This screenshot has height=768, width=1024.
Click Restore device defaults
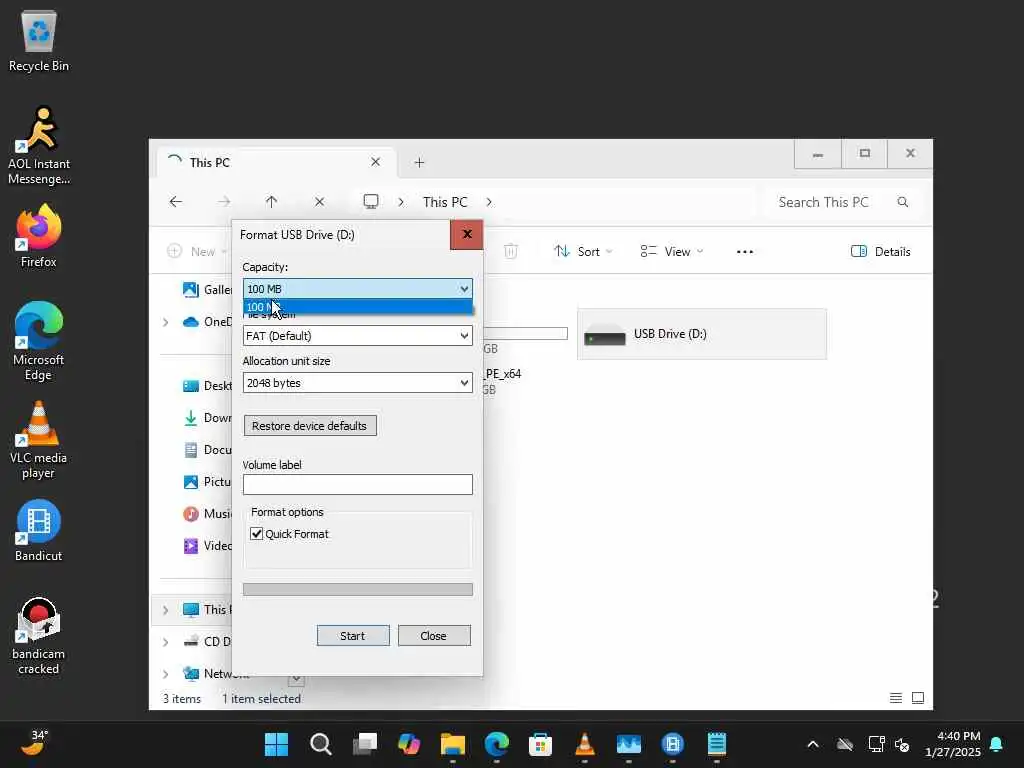(310, 426)
